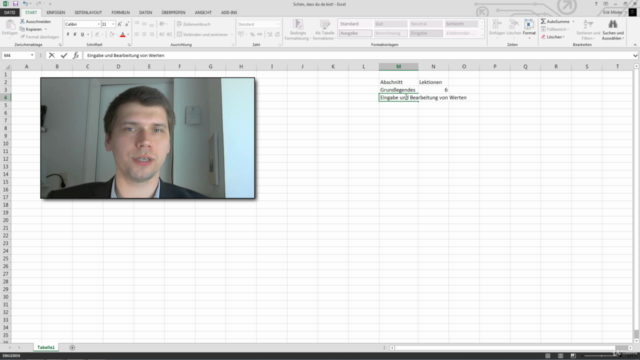The width and height of the screenshot is (640, 360).
Task: Click the percent style icon in Zahl group
Action: 252,35
